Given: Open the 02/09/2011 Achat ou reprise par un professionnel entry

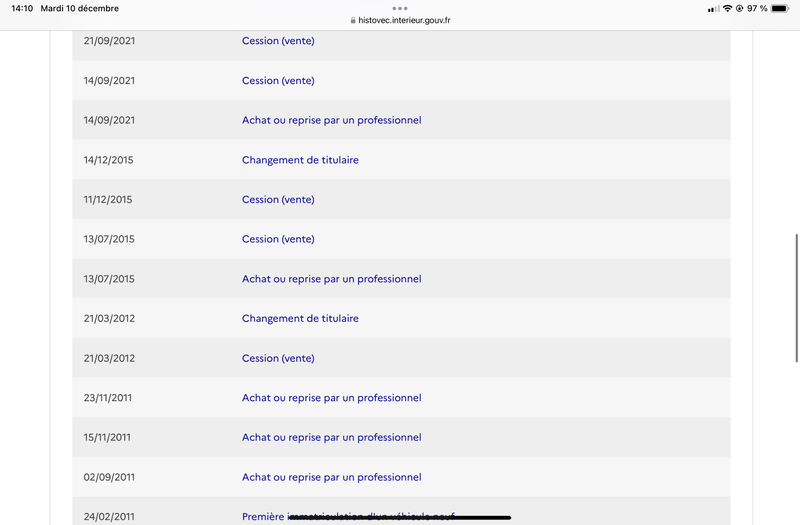Looking at the screenshot, I should pos(332,477).
